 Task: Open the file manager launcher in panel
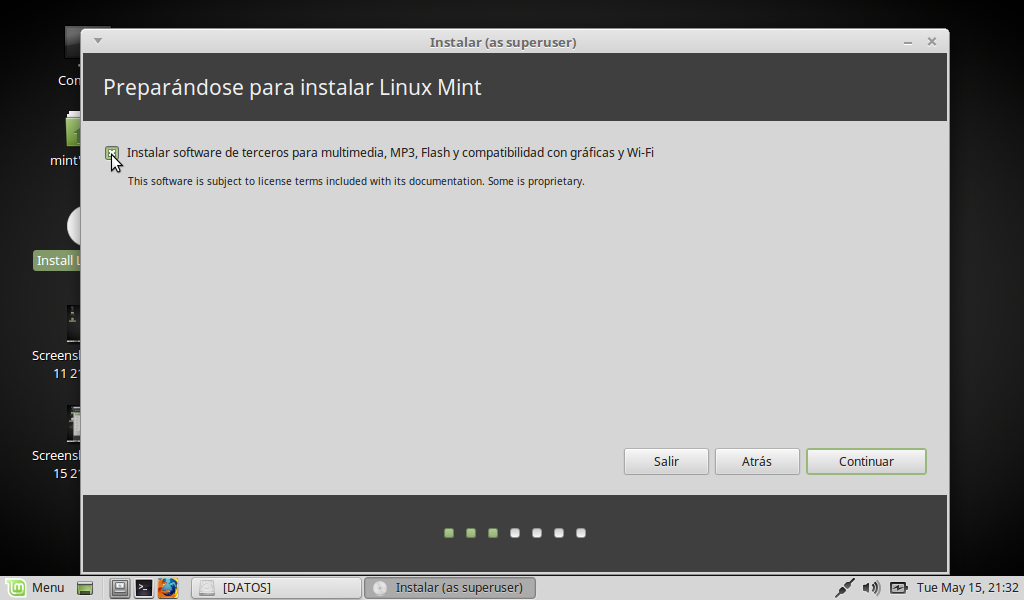(x=119, y=588)
